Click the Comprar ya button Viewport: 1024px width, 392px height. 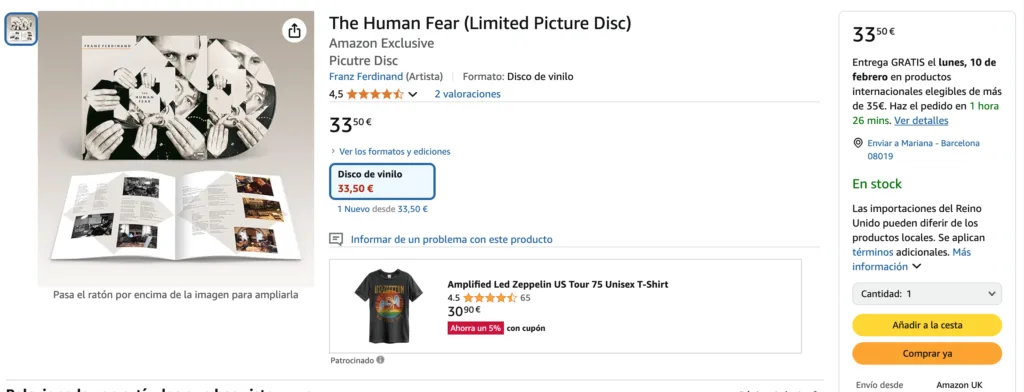pos(927,353)
